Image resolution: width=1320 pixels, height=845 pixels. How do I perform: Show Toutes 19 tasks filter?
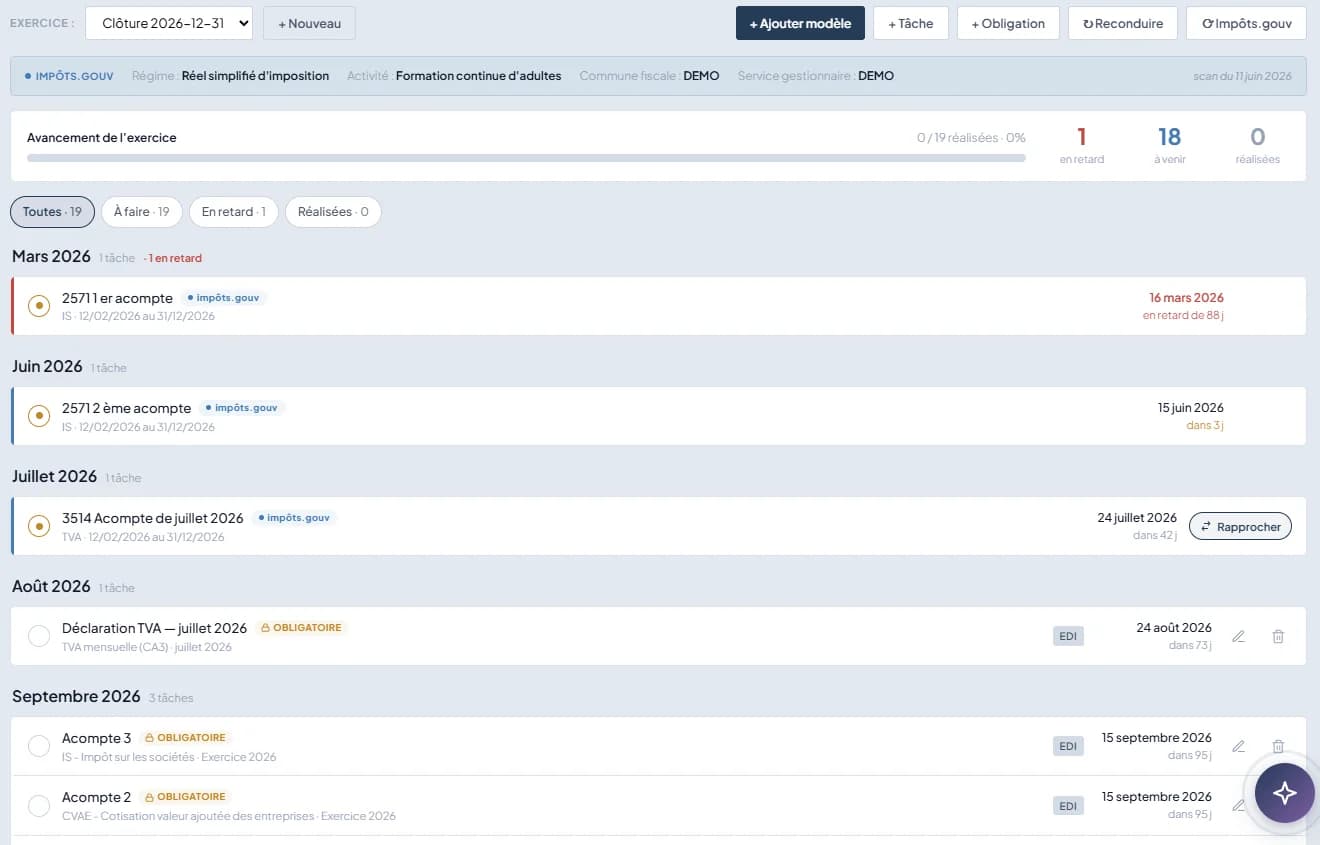click(52, 212)
